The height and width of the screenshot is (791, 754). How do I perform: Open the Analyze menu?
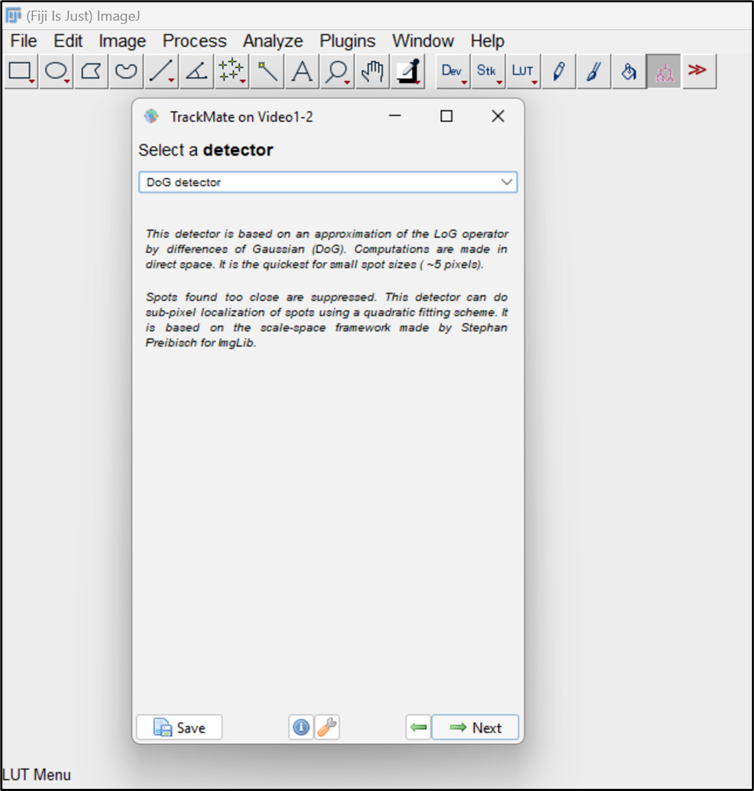(x=273, y=41)
